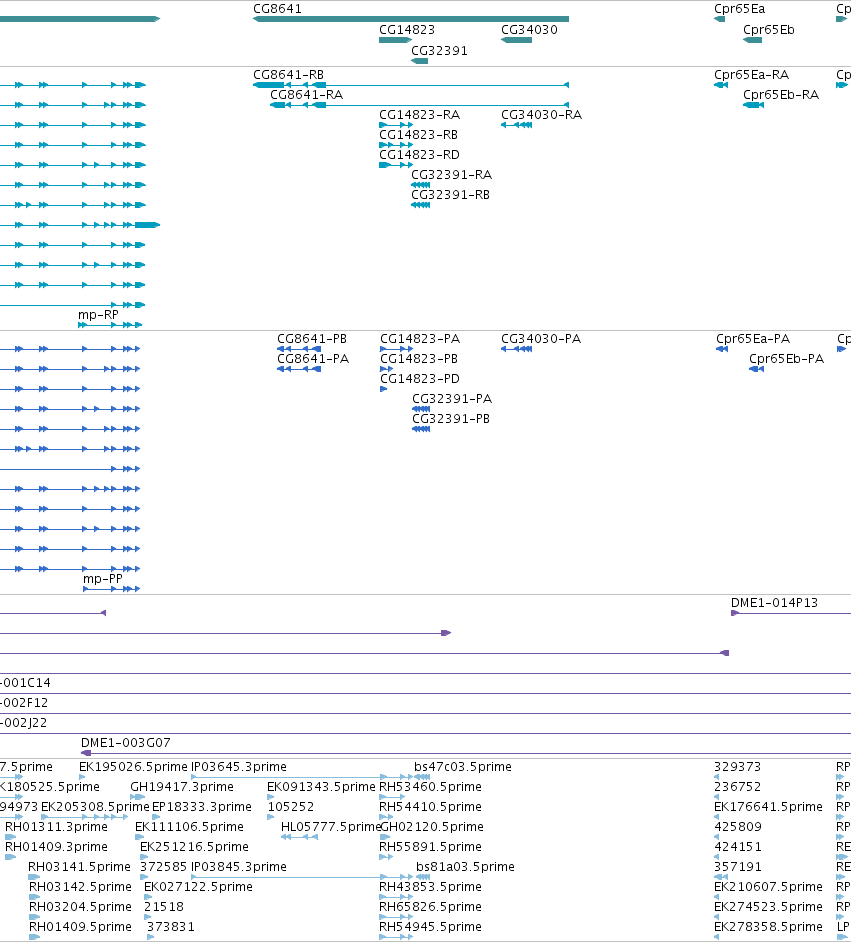Click EST bs47c03.5prime
The height and width of the screenshot is (942, 851).
[422, 777]
